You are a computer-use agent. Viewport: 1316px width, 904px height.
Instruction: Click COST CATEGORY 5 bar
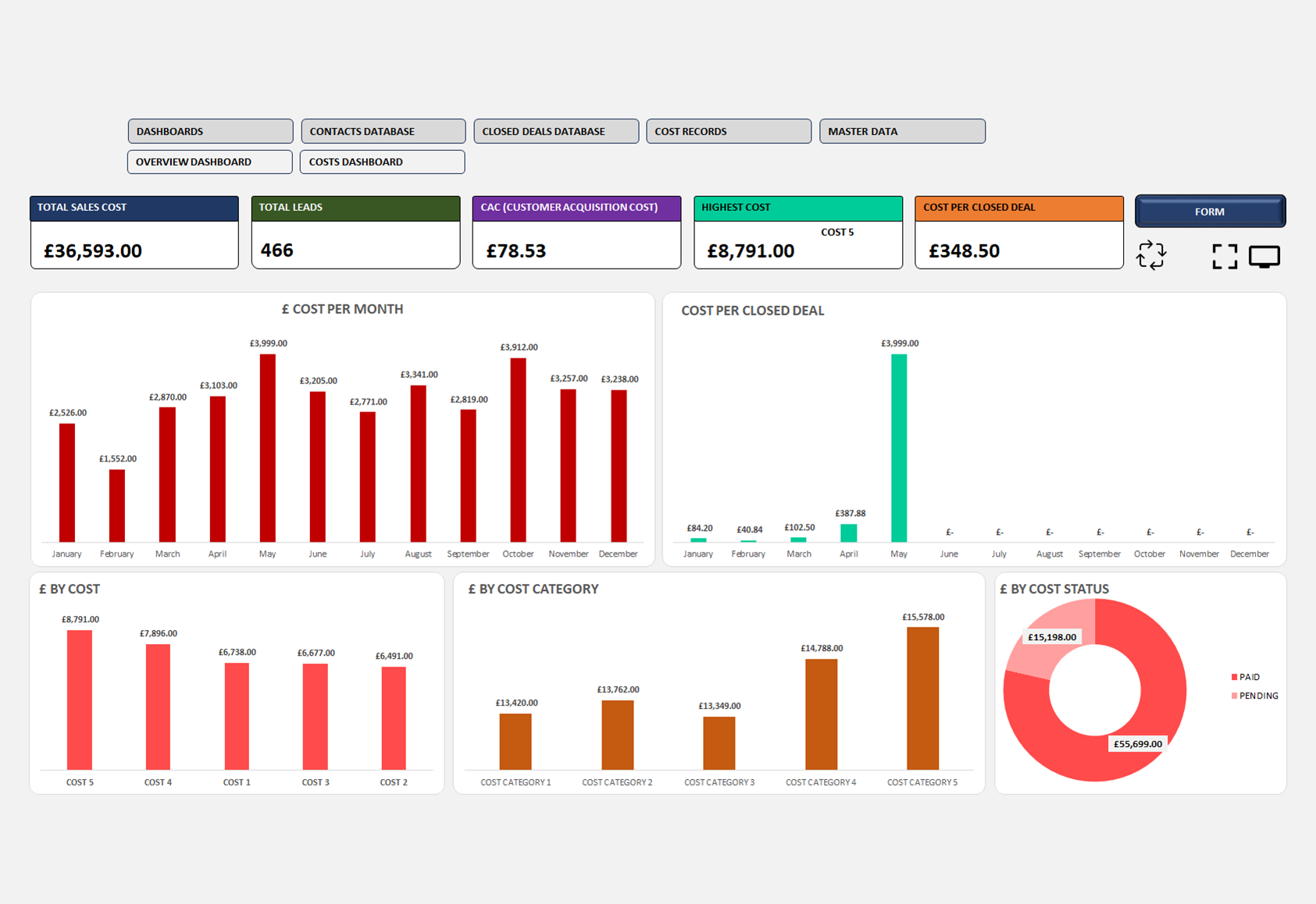click(922, 699)
